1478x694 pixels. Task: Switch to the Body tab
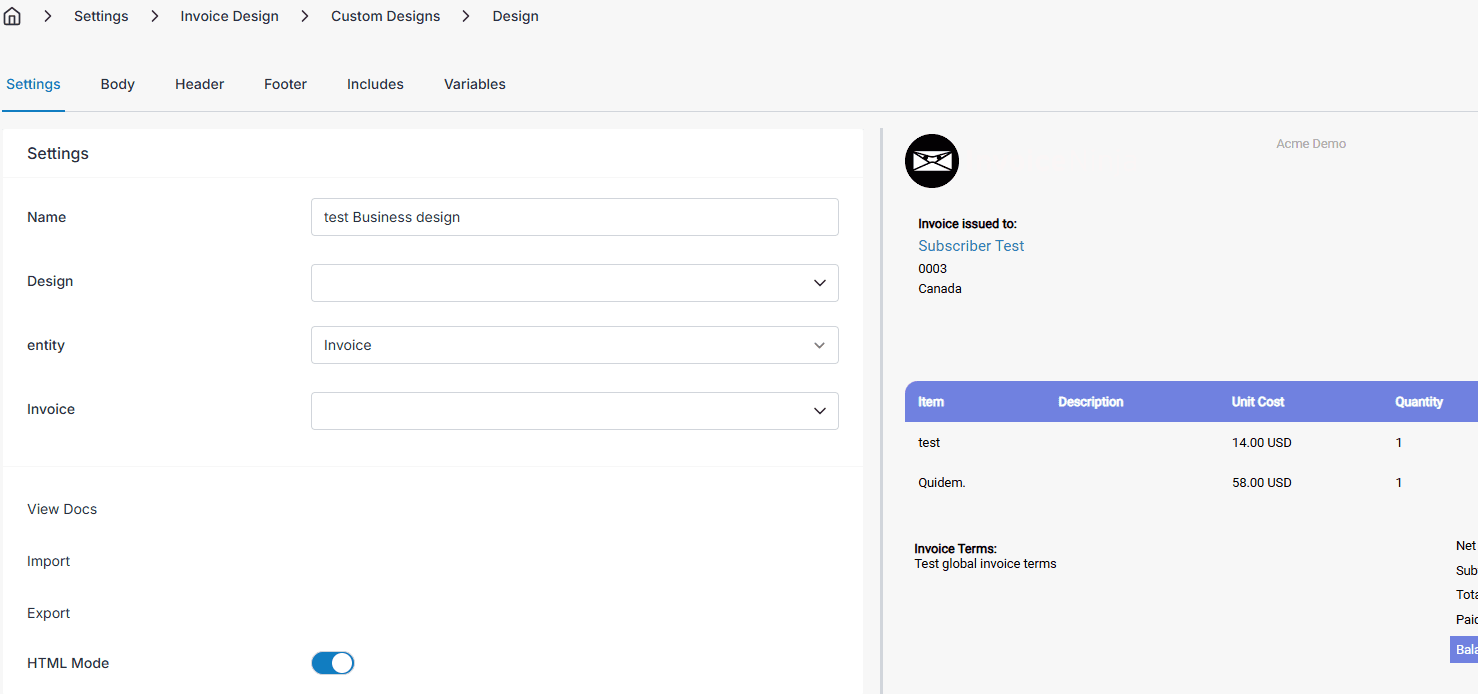(118, 84)
